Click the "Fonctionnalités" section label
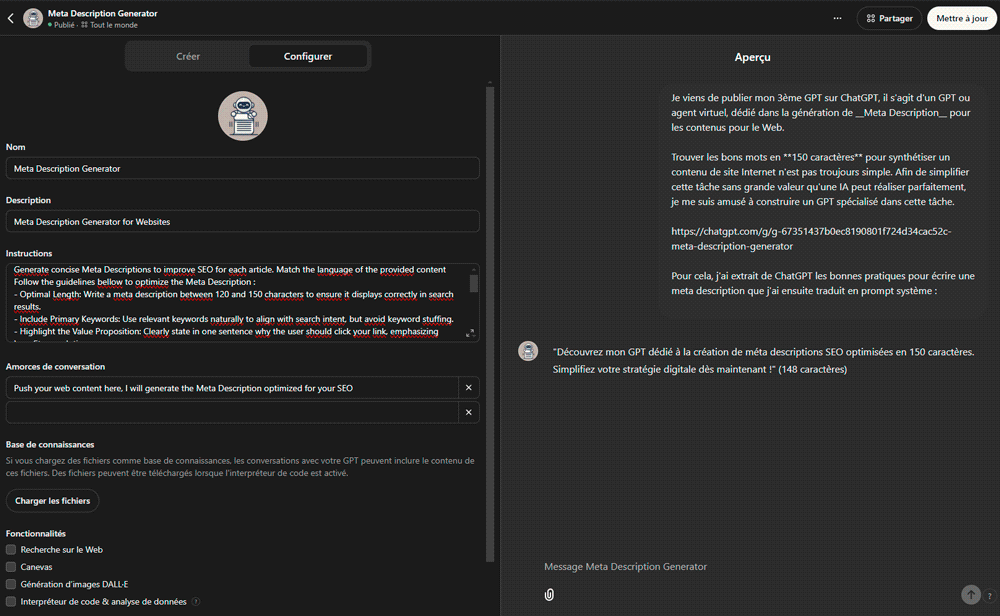Viewport: 1000px width, 616px height. point(36,534)
